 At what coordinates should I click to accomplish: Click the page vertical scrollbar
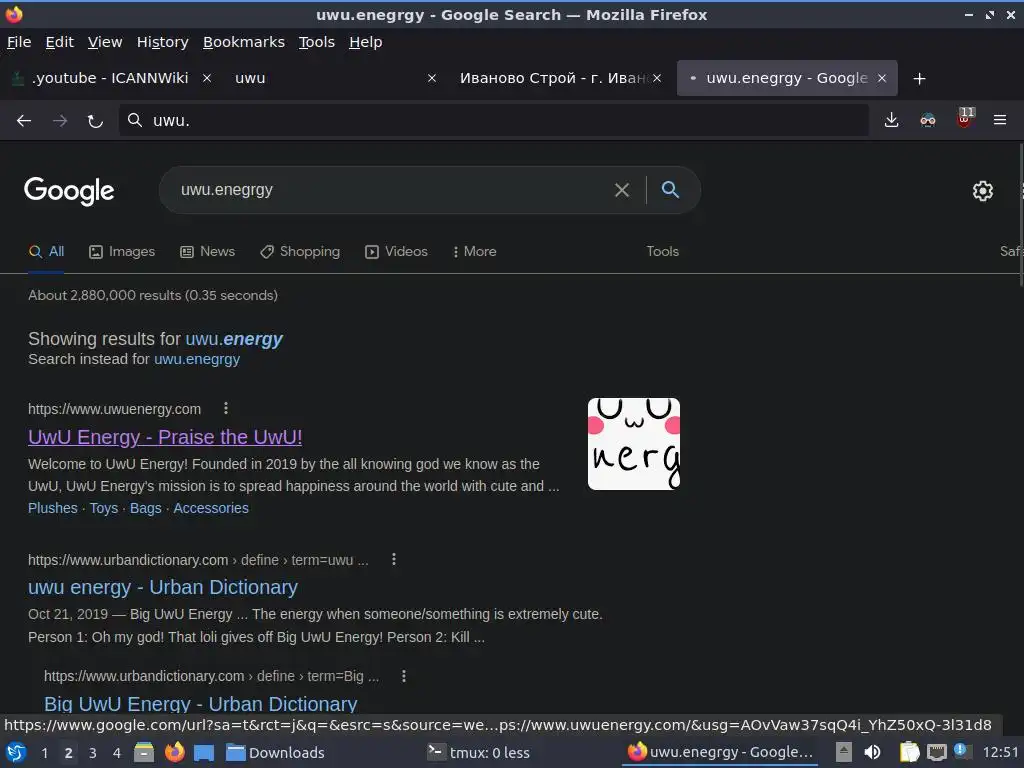pos(1020,214)
